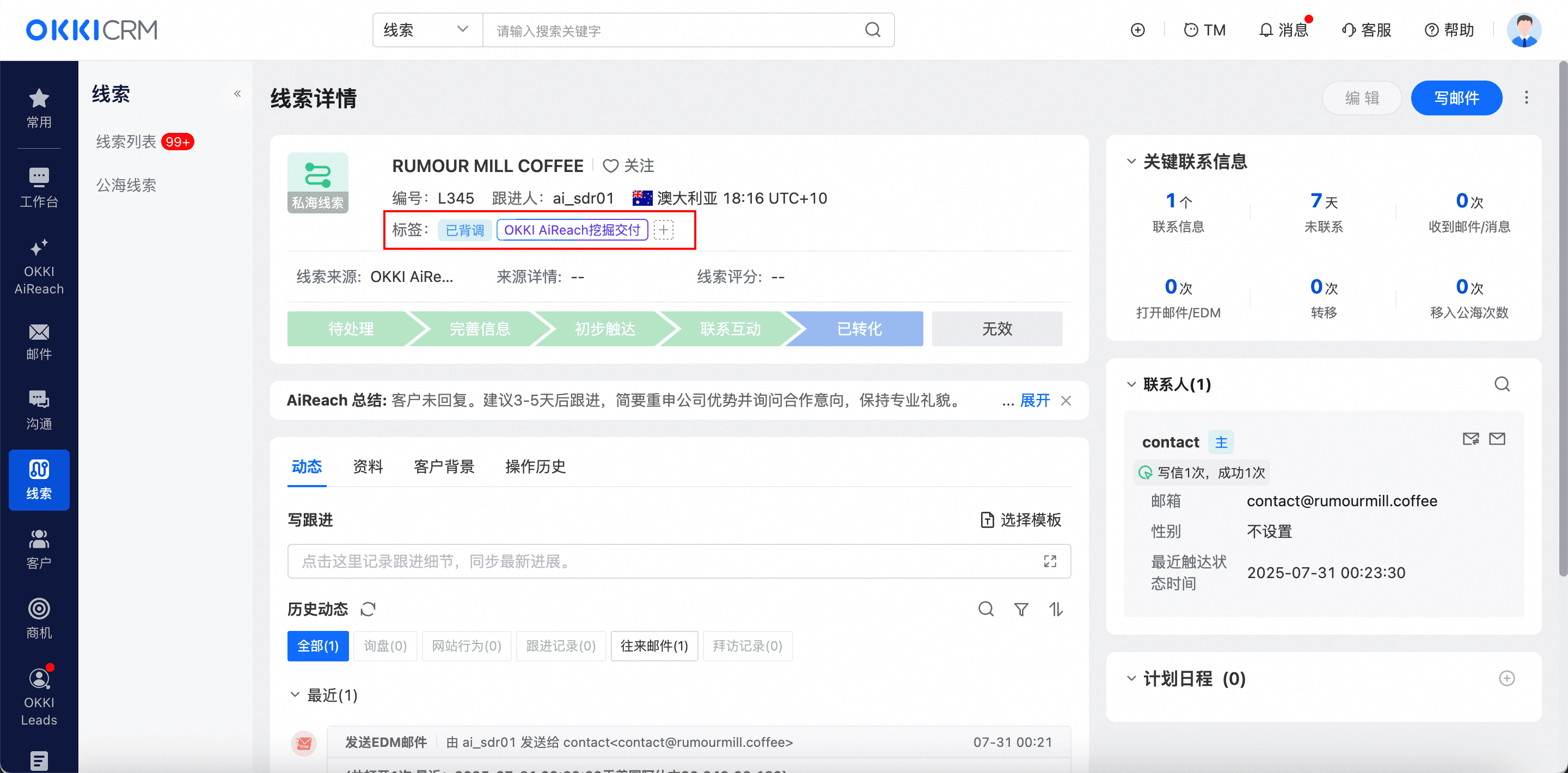
Task: Click the 写跟进 follow-up input field
Action: (670, 561)
